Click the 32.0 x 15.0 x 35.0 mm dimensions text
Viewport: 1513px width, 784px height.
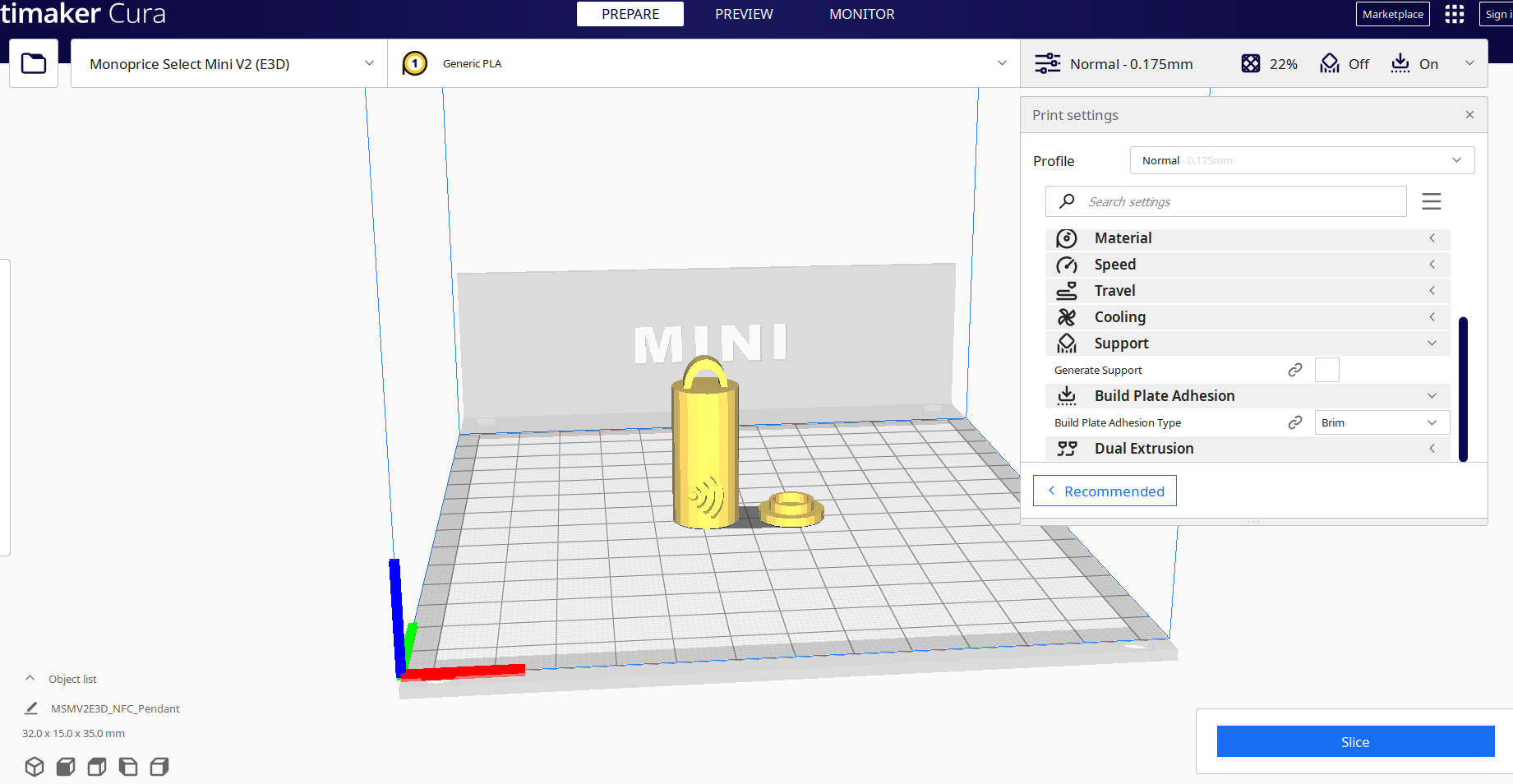pyautogui.click(x=73, y=733)
